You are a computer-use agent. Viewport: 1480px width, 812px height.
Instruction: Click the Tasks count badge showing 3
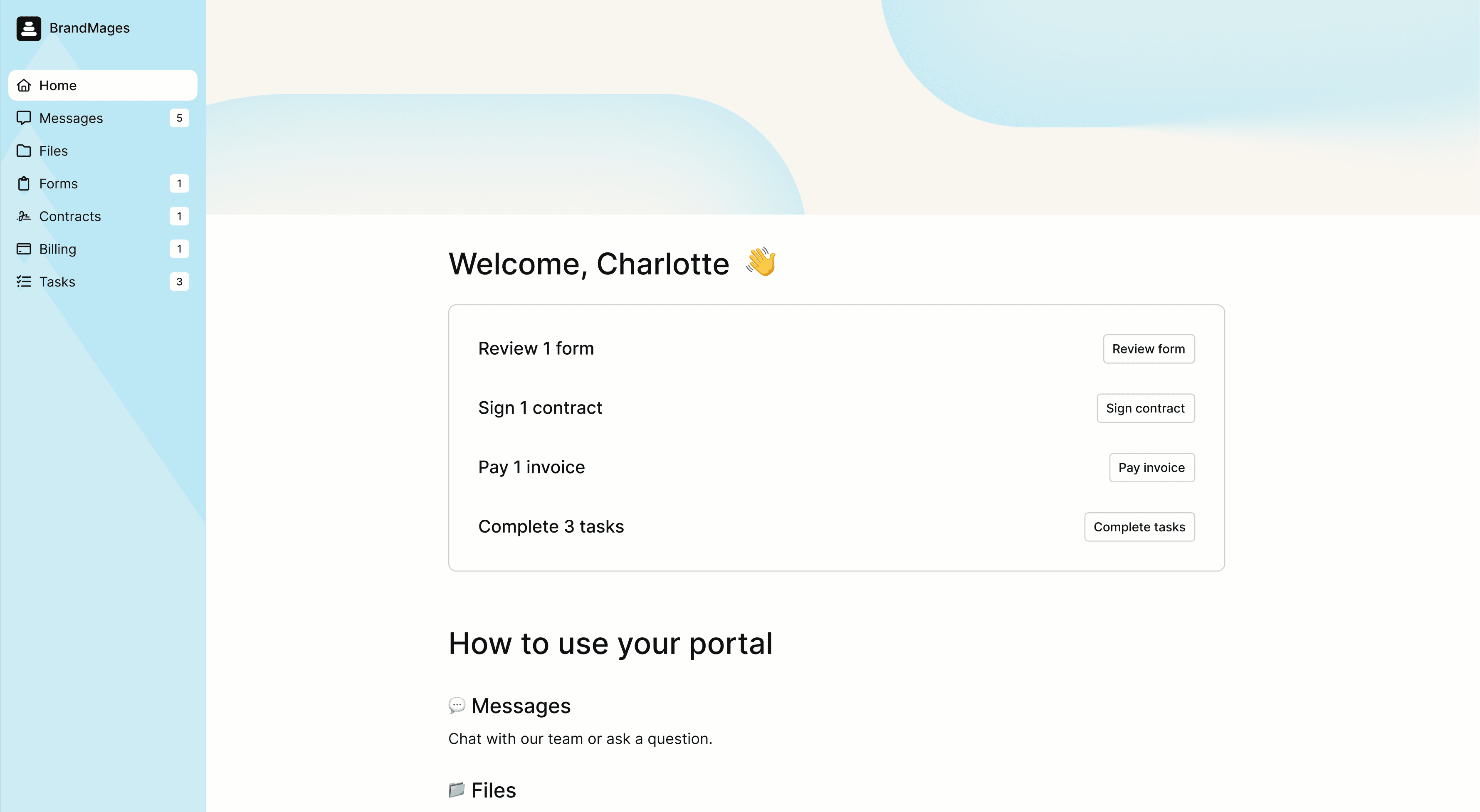click(x=179, y=282)
